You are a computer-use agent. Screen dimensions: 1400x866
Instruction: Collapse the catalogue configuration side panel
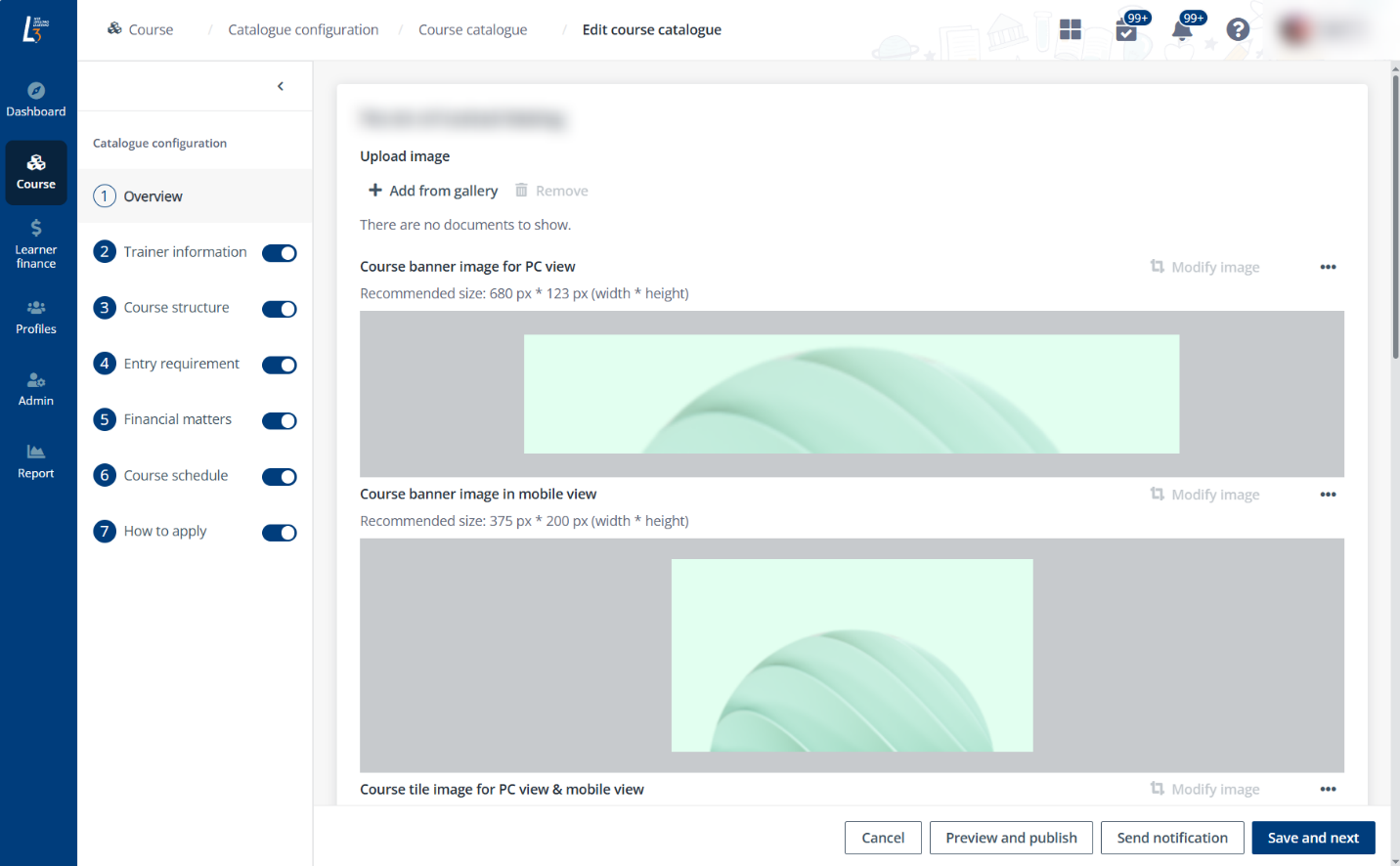point(281,86)
